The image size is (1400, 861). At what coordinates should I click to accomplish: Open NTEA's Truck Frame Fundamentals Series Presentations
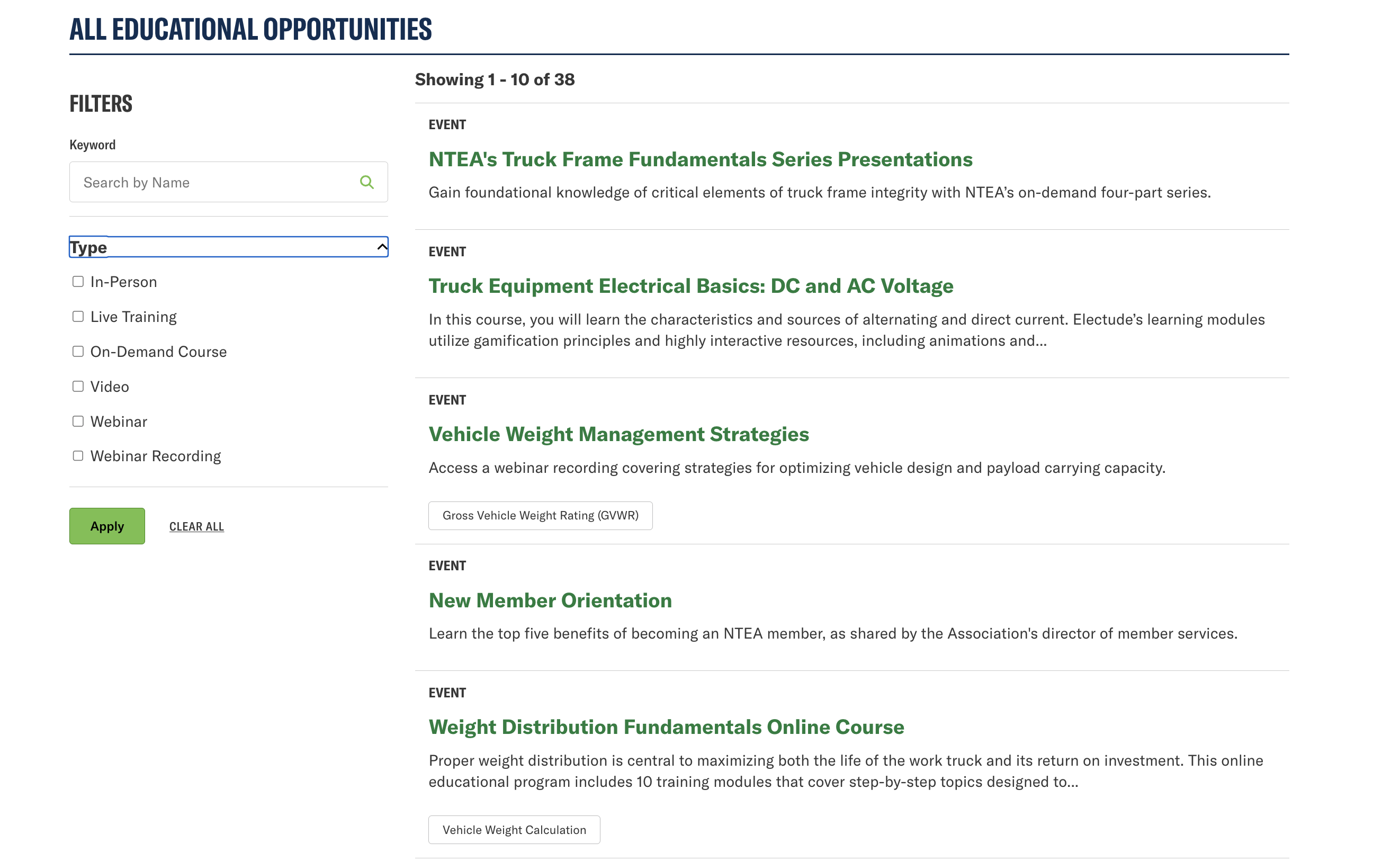point(701,159)
